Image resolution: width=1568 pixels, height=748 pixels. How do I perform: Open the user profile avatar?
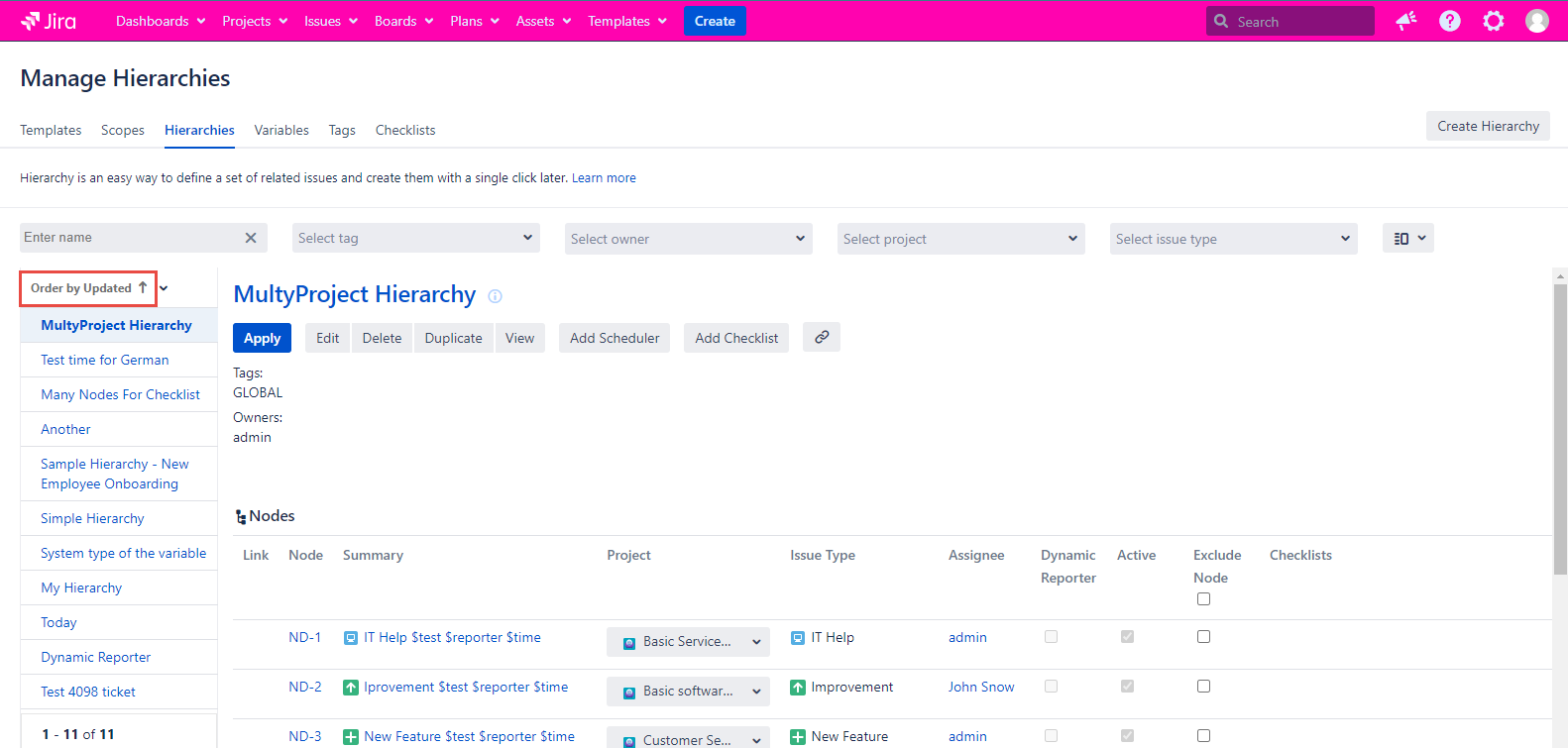[1536, 21]
